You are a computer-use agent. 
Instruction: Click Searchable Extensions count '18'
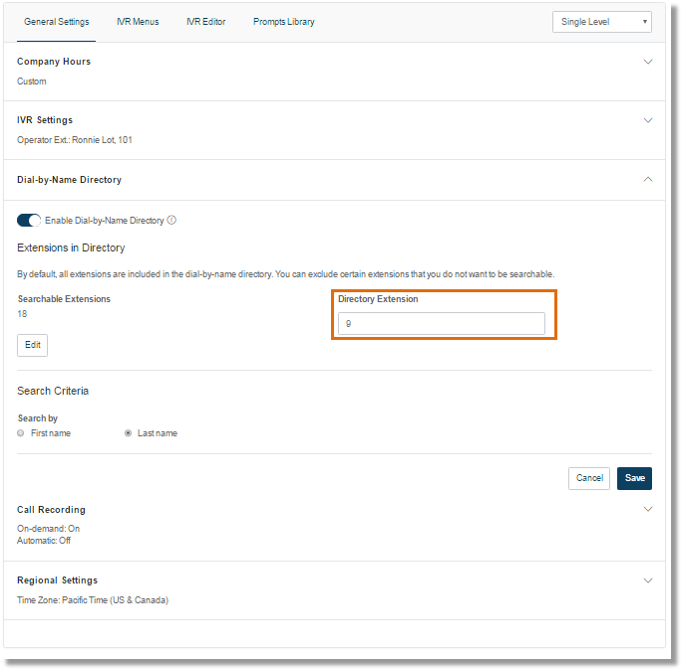click(22, 314)
